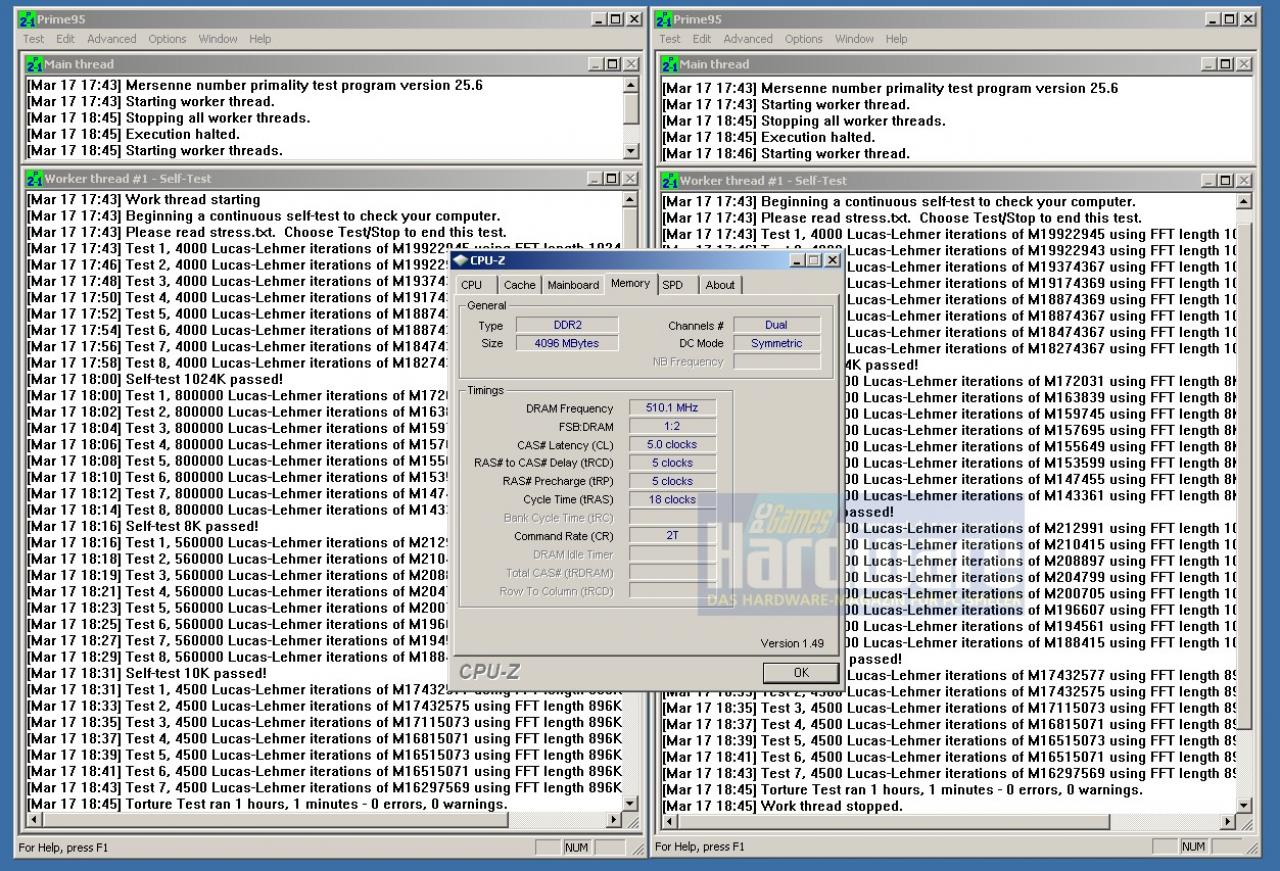Viewport: 1280px width, 871px height.
Task: Open Options menu in right Prime95 window
Action: pos(803,39)
